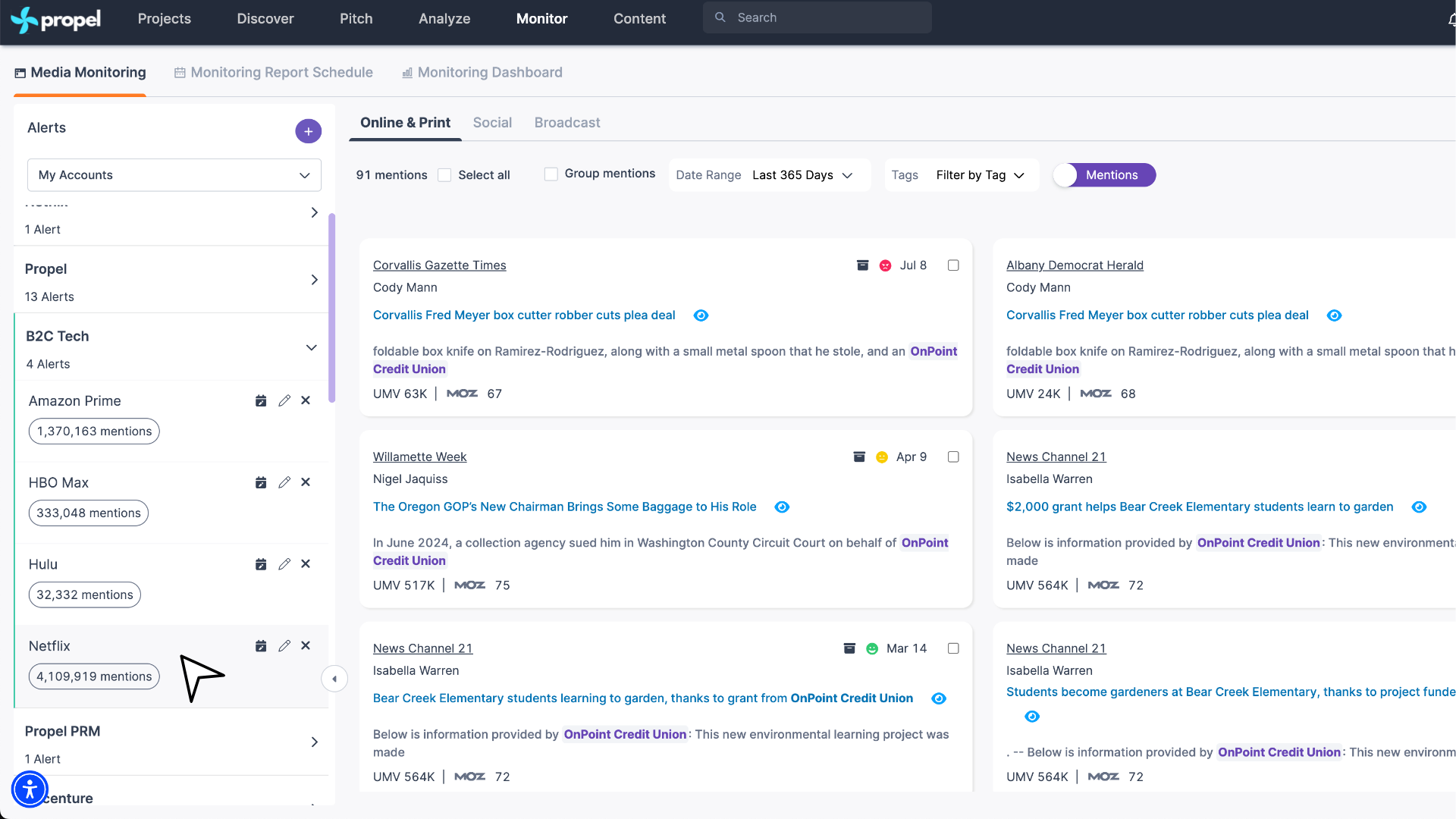The image size is (1456, 819).
Task: Switch to the Broadcast tab
Action: click(567, 123)
